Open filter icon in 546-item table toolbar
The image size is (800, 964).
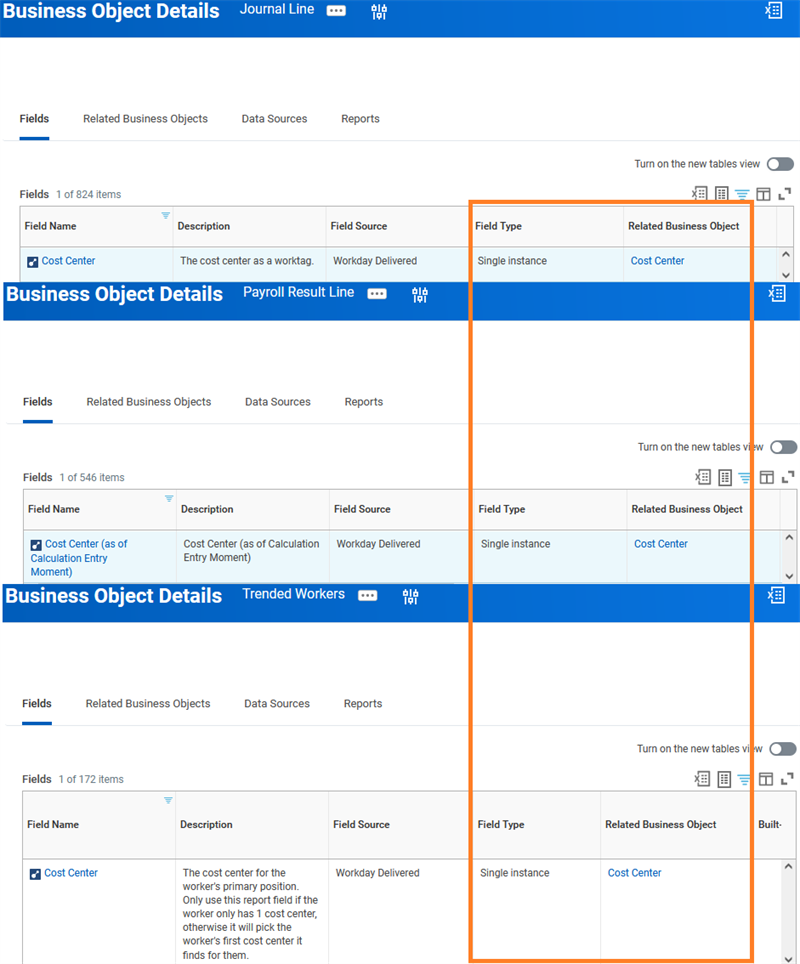745,478
